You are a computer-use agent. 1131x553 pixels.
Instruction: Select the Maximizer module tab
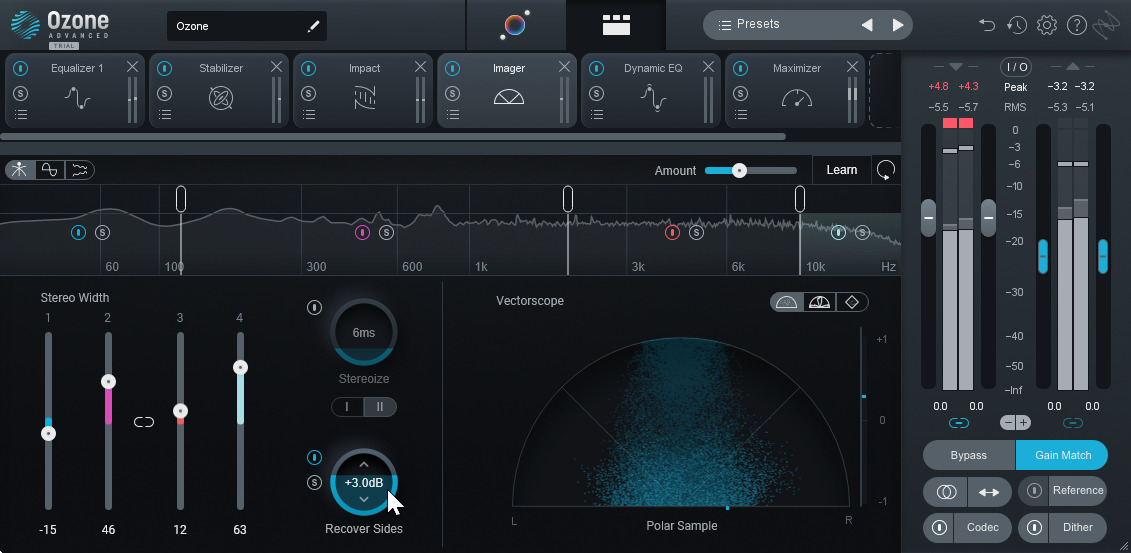coord(796,91)
